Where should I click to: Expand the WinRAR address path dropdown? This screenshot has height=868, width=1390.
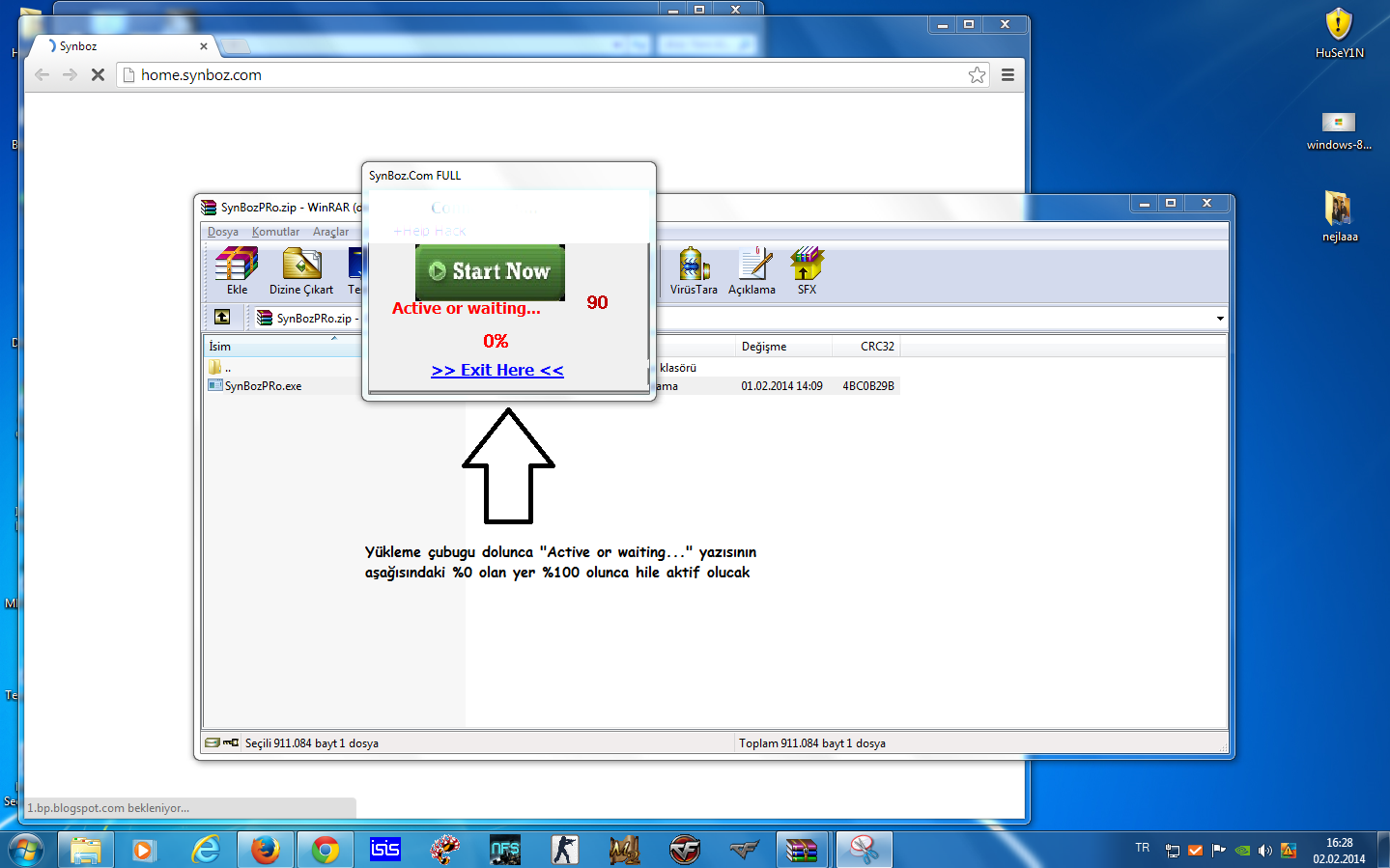click(x=1220, y=318)
